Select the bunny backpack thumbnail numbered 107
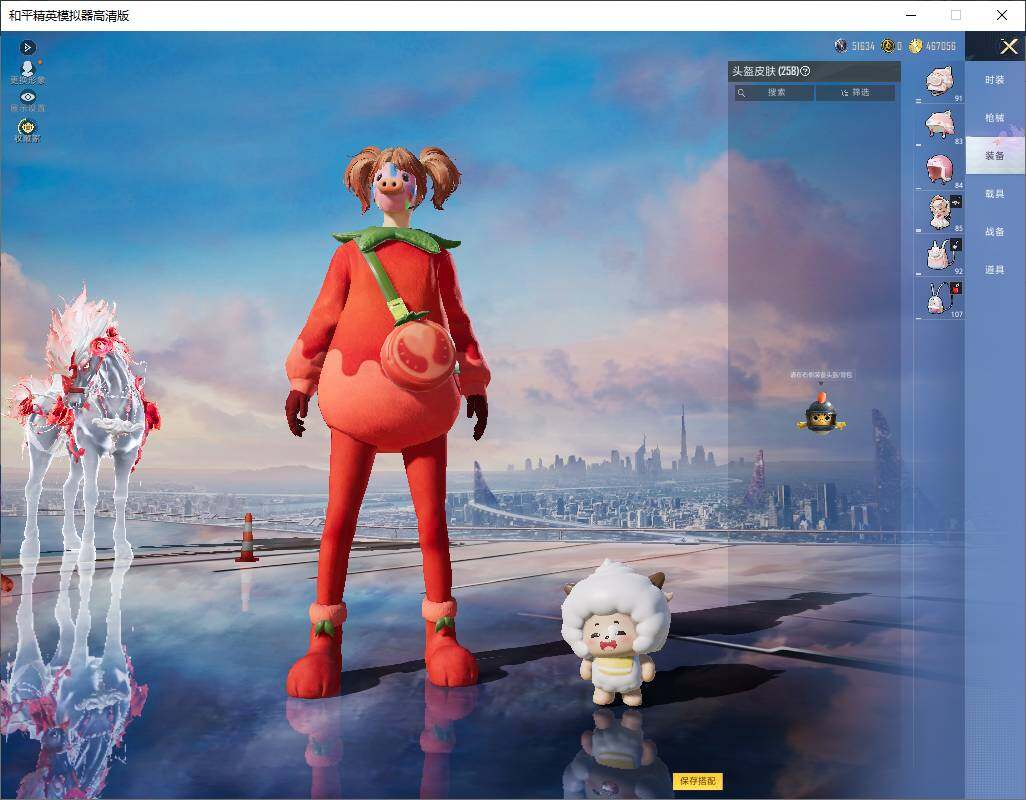This screenshot has height=800, width=1026. [x=940, y=298]
